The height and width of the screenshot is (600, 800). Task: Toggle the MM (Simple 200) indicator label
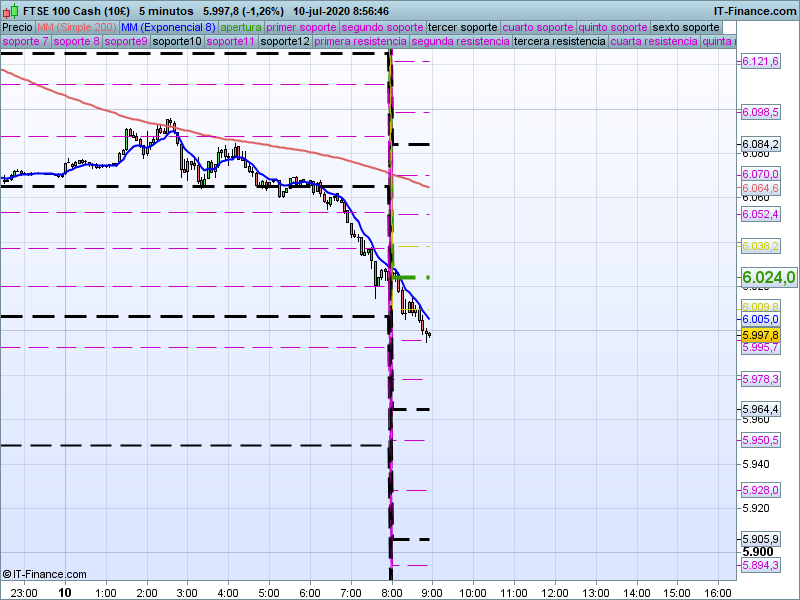[x=69, y=27]
